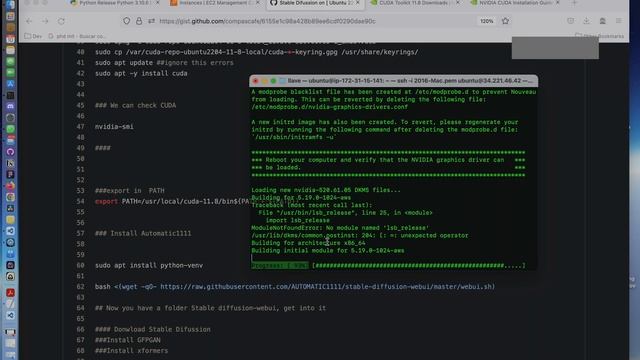Click '###Install xformers' line
The image size is (640, 360).
[x=131, y=351]
